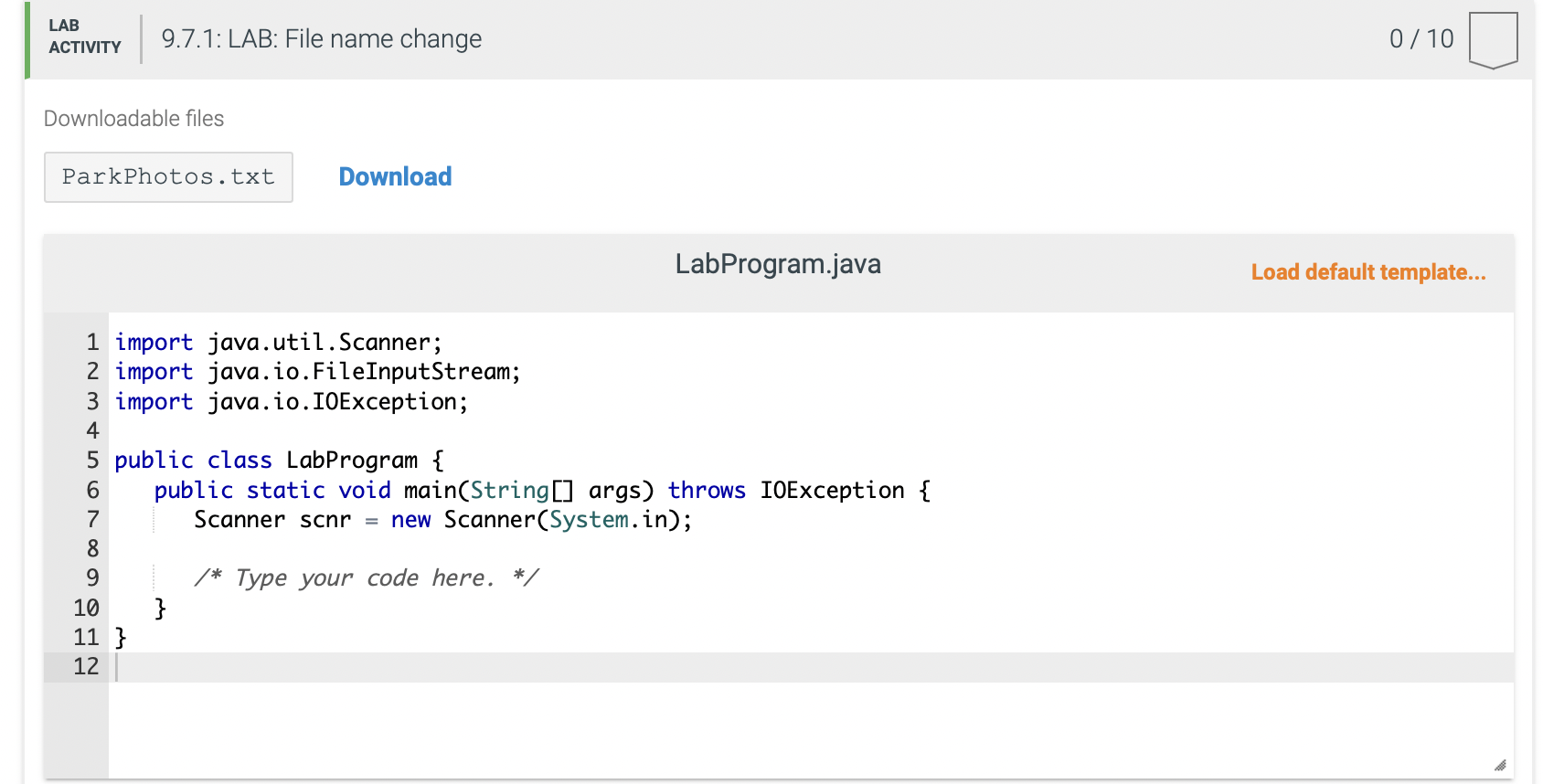This screenshot has height=784, width=1543.
Task: Click the LabProgram.java file title
Action: pos(778,264)
